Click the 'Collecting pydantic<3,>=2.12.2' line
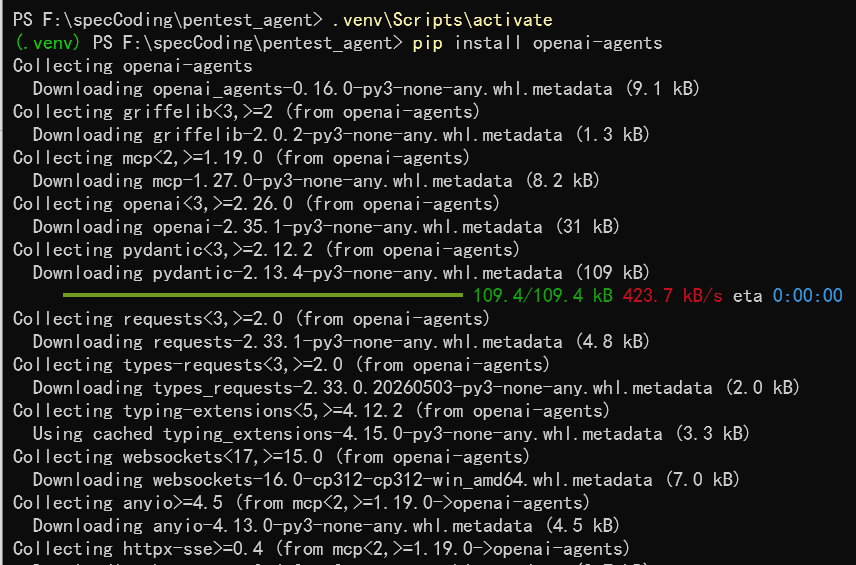 coord(266,250)
